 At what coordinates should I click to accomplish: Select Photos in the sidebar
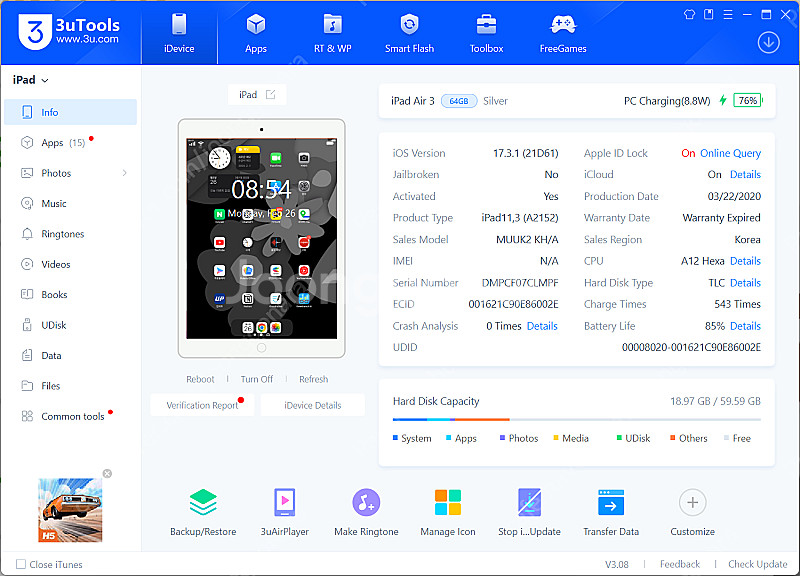click(x=70, y=173)
